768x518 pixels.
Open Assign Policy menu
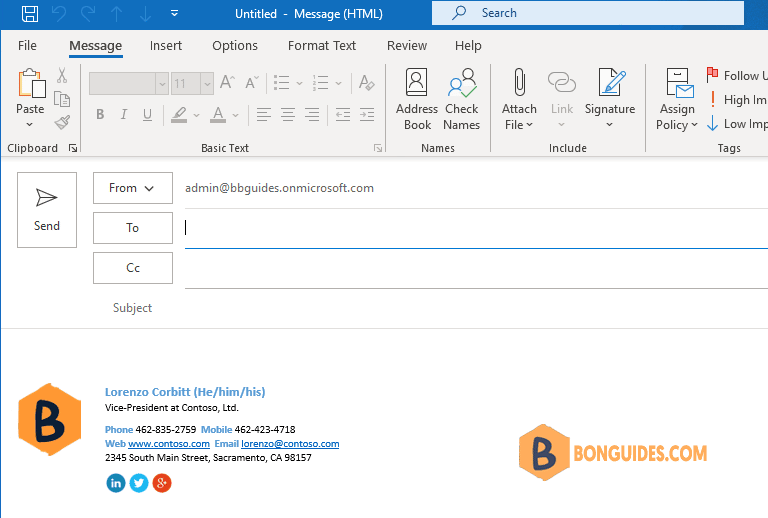coord(677,100)
